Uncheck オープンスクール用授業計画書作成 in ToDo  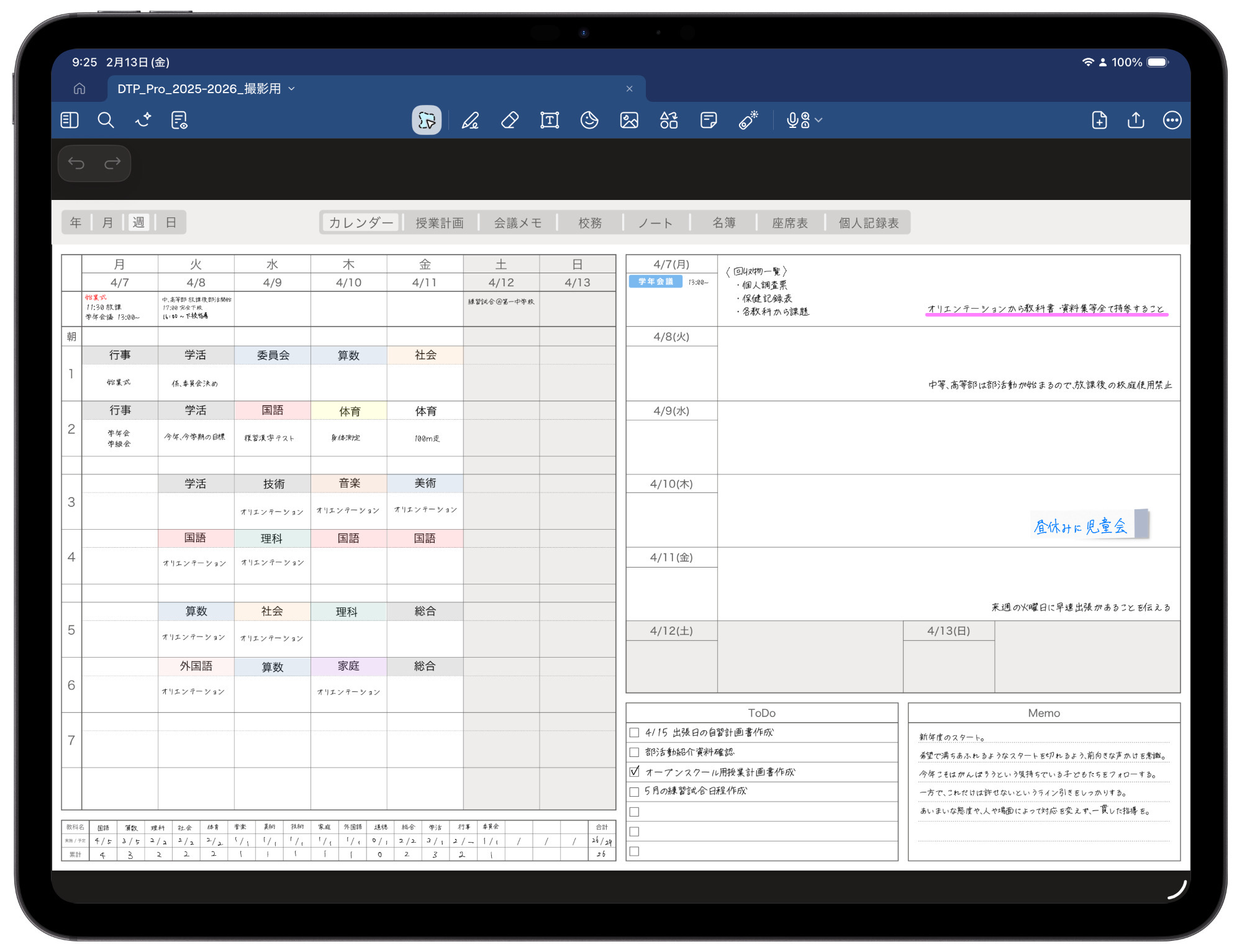tap(634, 771)
